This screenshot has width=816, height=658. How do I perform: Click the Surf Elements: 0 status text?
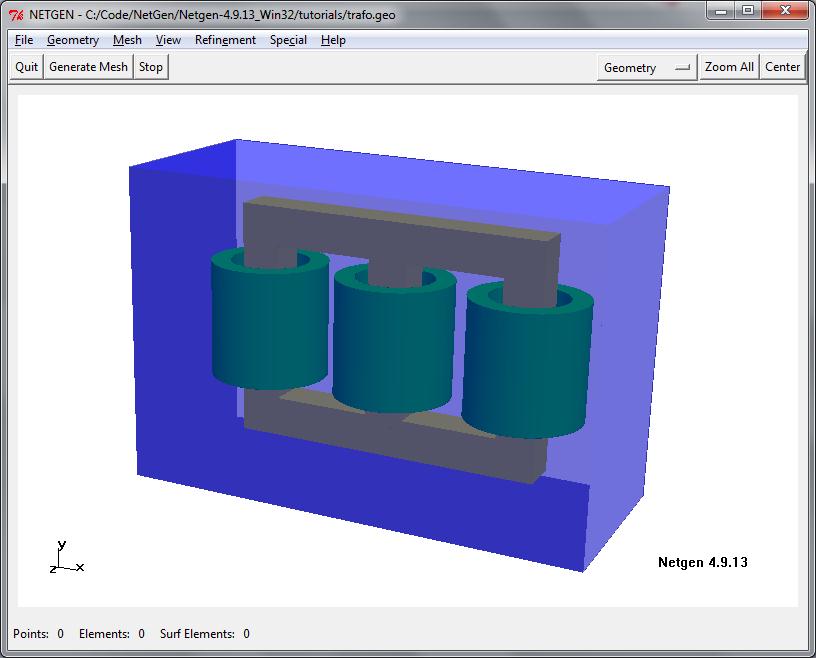coord(205,634)
